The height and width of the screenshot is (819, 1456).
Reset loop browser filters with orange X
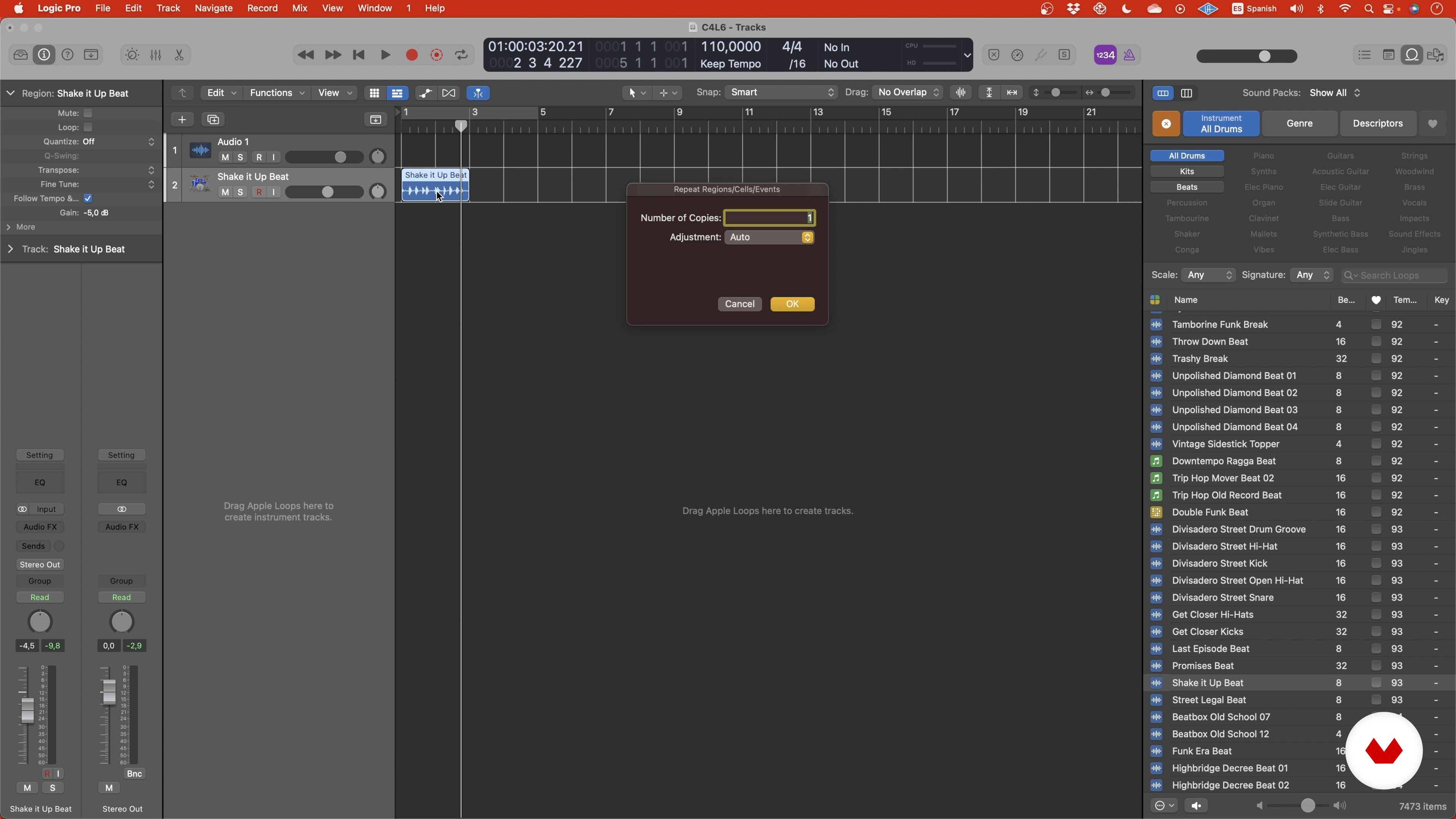1166,123
